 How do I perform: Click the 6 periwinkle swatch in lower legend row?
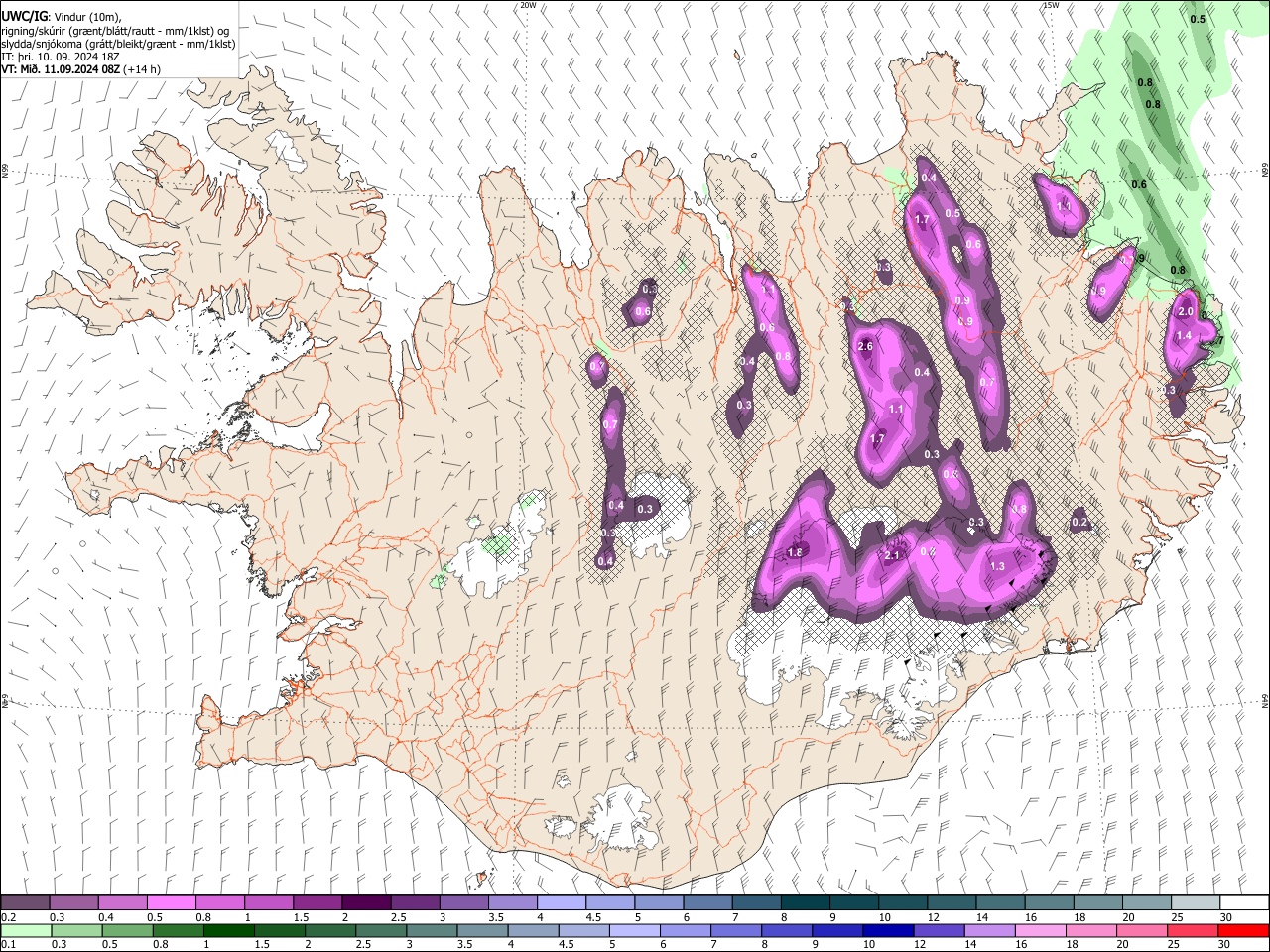pos(686,930)
